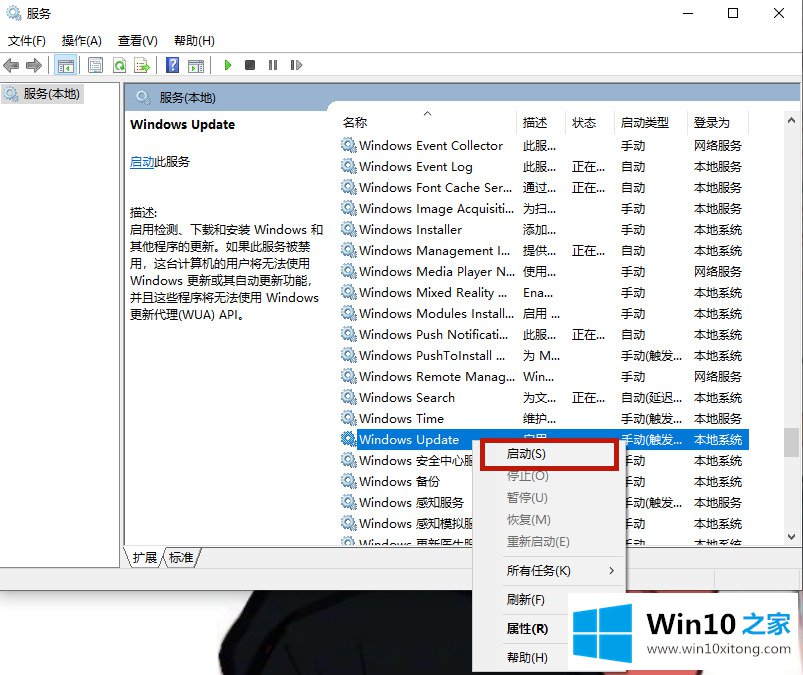Click the green refresh toolbar icon
Viewport: 803px width, 675px height.
119,65
